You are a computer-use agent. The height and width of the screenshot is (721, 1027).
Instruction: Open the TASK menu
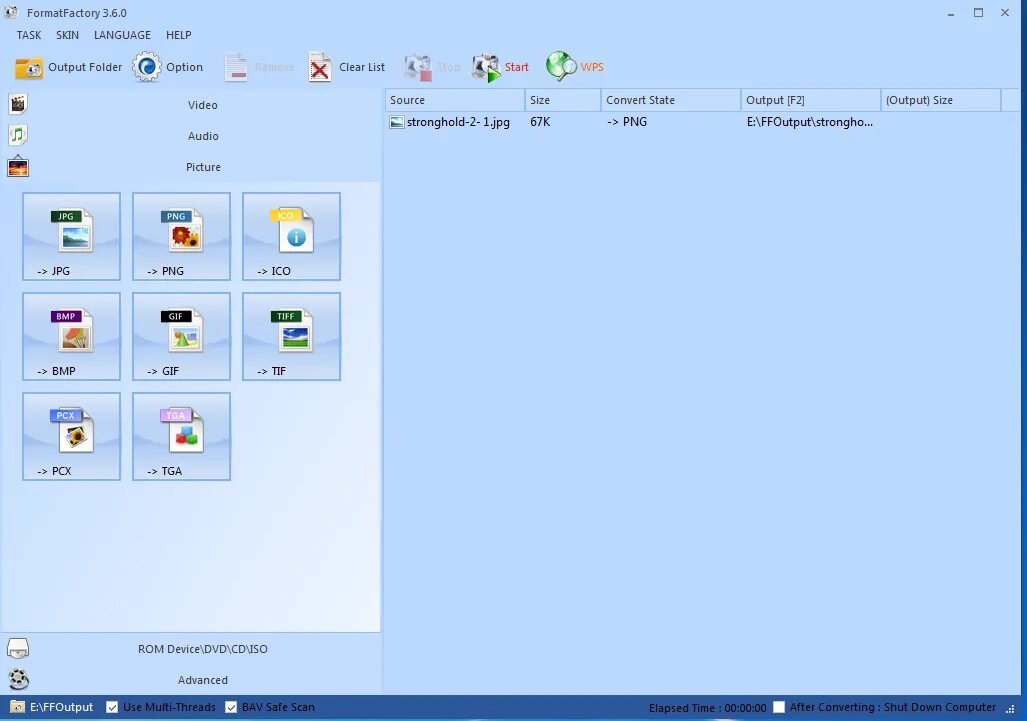click(29, 35)
